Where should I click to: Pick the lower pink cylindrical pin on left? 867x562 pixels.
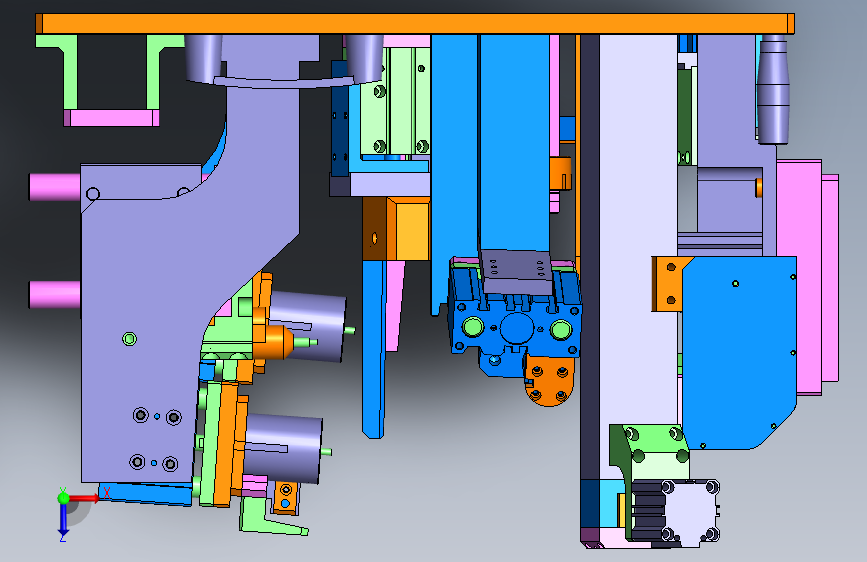55,294
